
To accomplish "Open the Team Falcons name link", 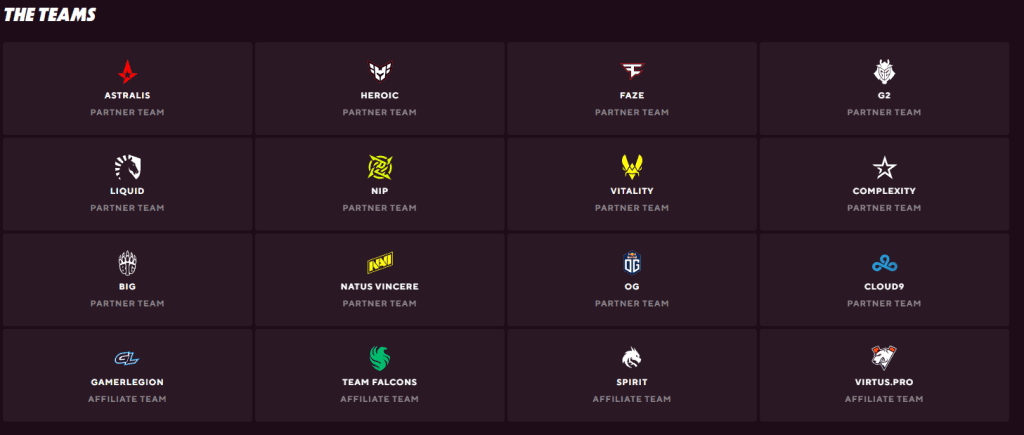I will click(x=380, y=382).
